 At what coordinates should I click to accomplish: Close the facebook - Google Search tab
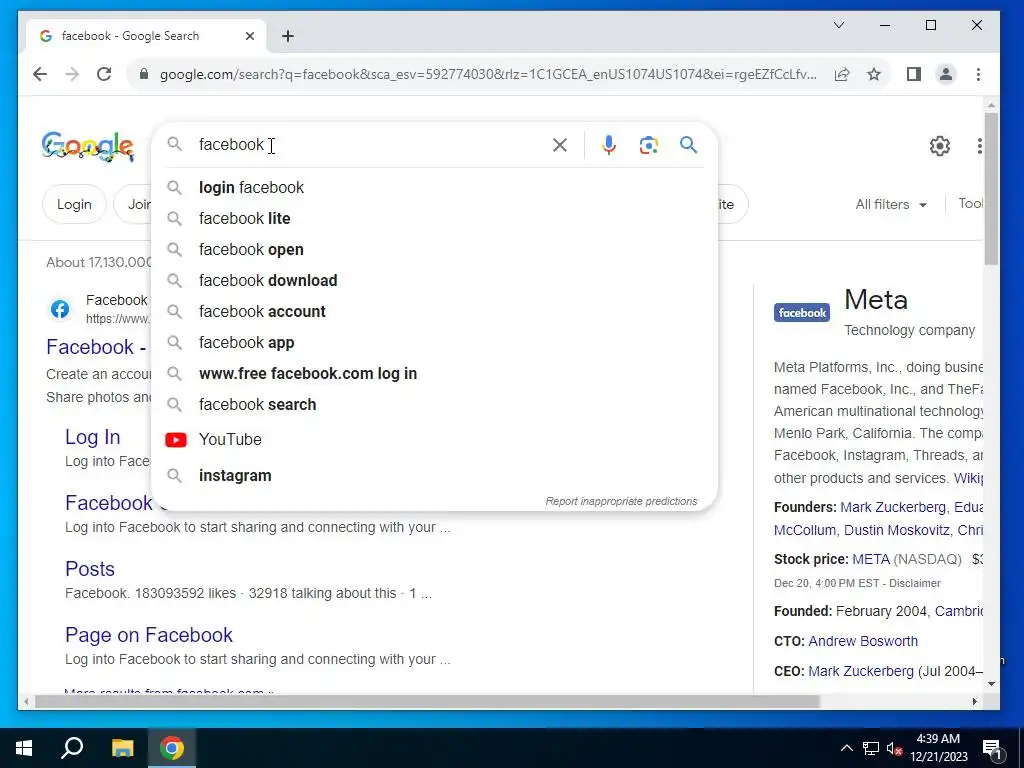click(249, 36)
